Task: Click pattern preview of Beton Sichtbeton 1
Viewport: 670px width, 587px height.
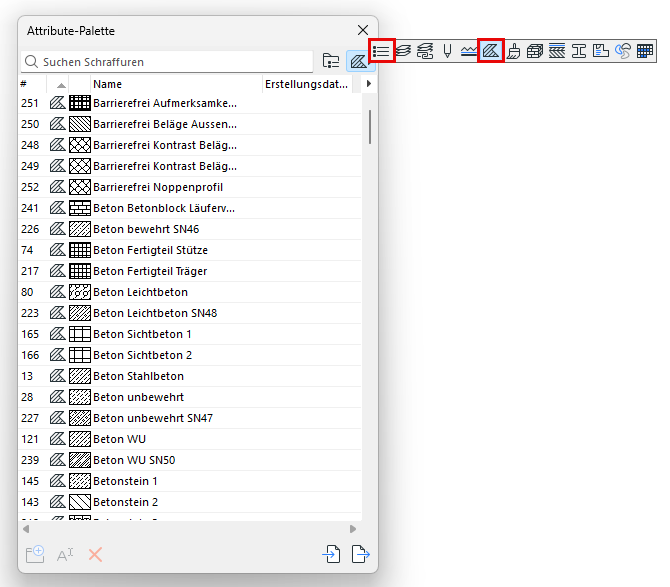Action: [80, 334]
